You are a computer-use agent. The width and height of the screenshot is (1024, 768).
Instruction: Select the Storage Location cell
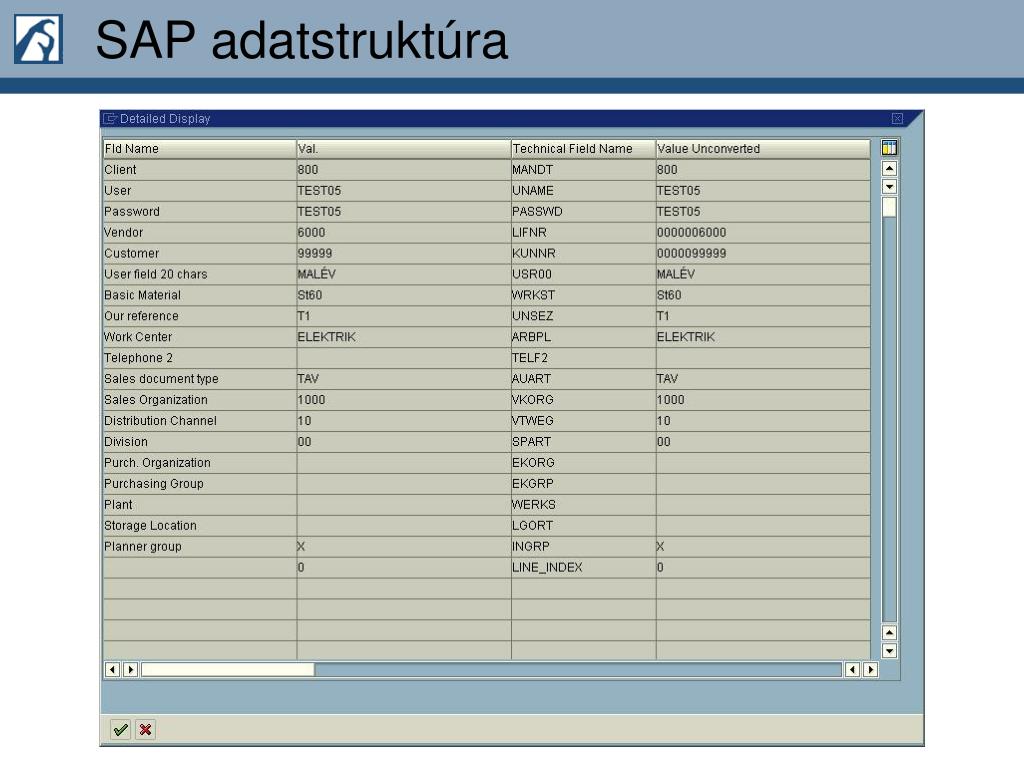click(x=199, y=525)
